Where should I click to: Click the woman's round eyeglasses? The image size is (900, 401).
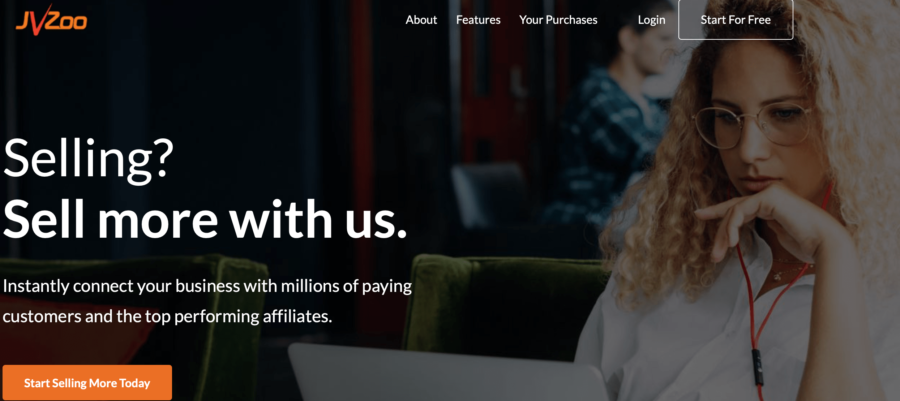[x=752, y=127]
